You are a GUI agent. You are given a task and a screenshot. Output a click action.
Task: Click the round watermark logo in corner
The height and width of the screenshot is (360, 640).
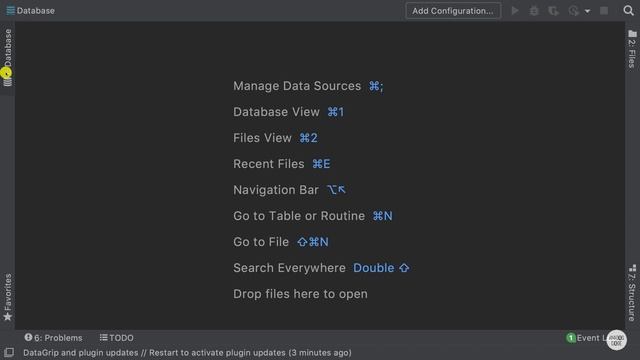[x=616, y=340]
